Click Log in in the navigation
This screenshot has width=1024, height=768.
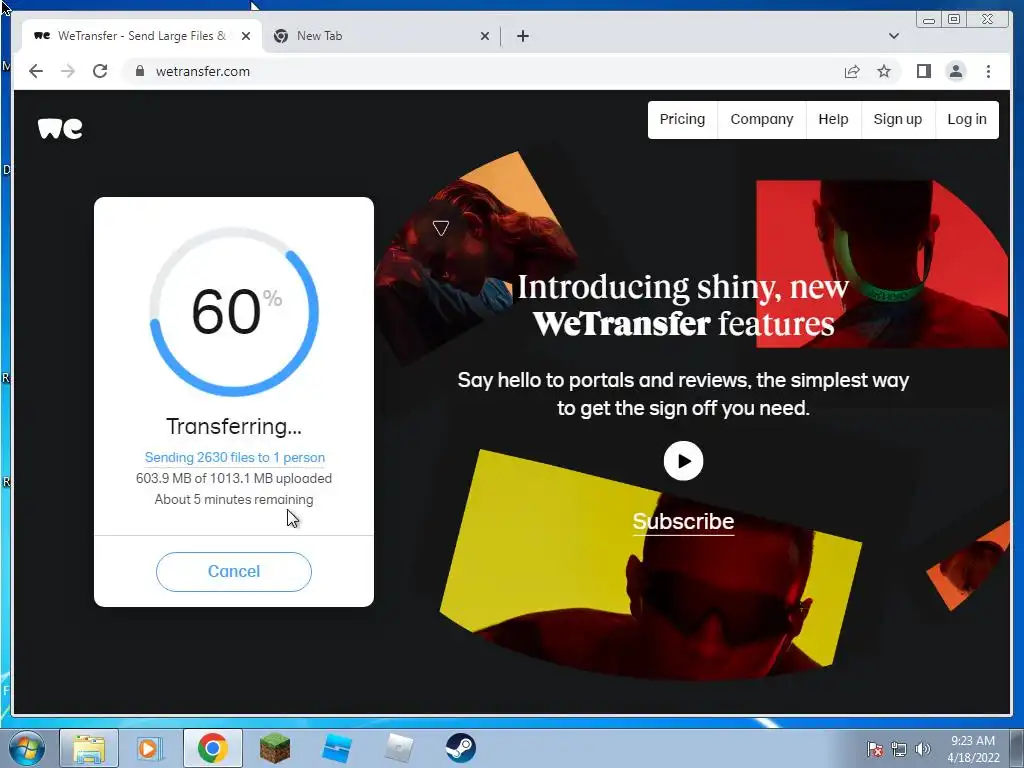tap(967, 120)
